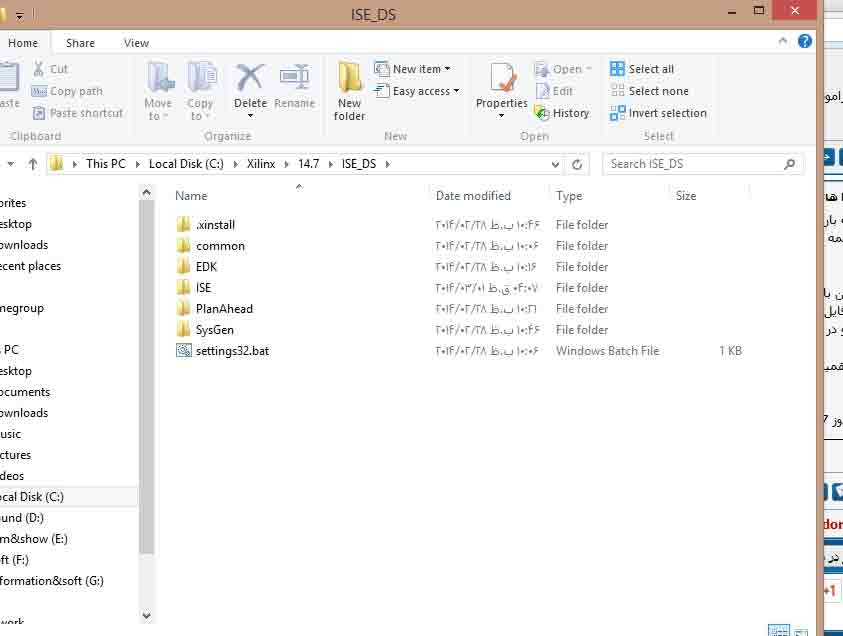The height and width of the screenshot is (636, 843).
Task: Open the Documents navigation item
Action: click(25, 392)
